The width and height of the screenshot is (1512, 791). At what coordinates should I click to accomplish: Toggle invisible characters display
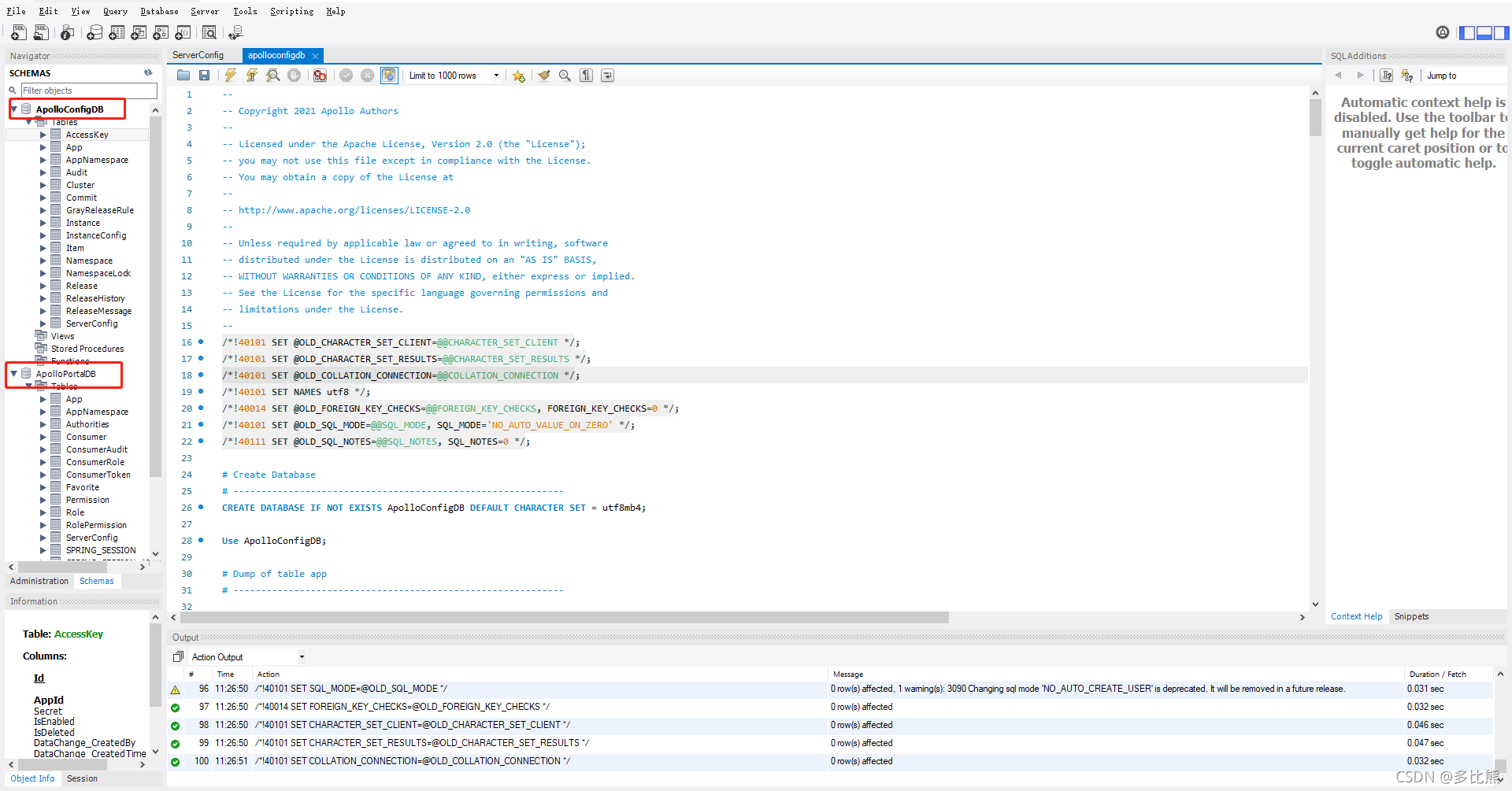[586, 76]
